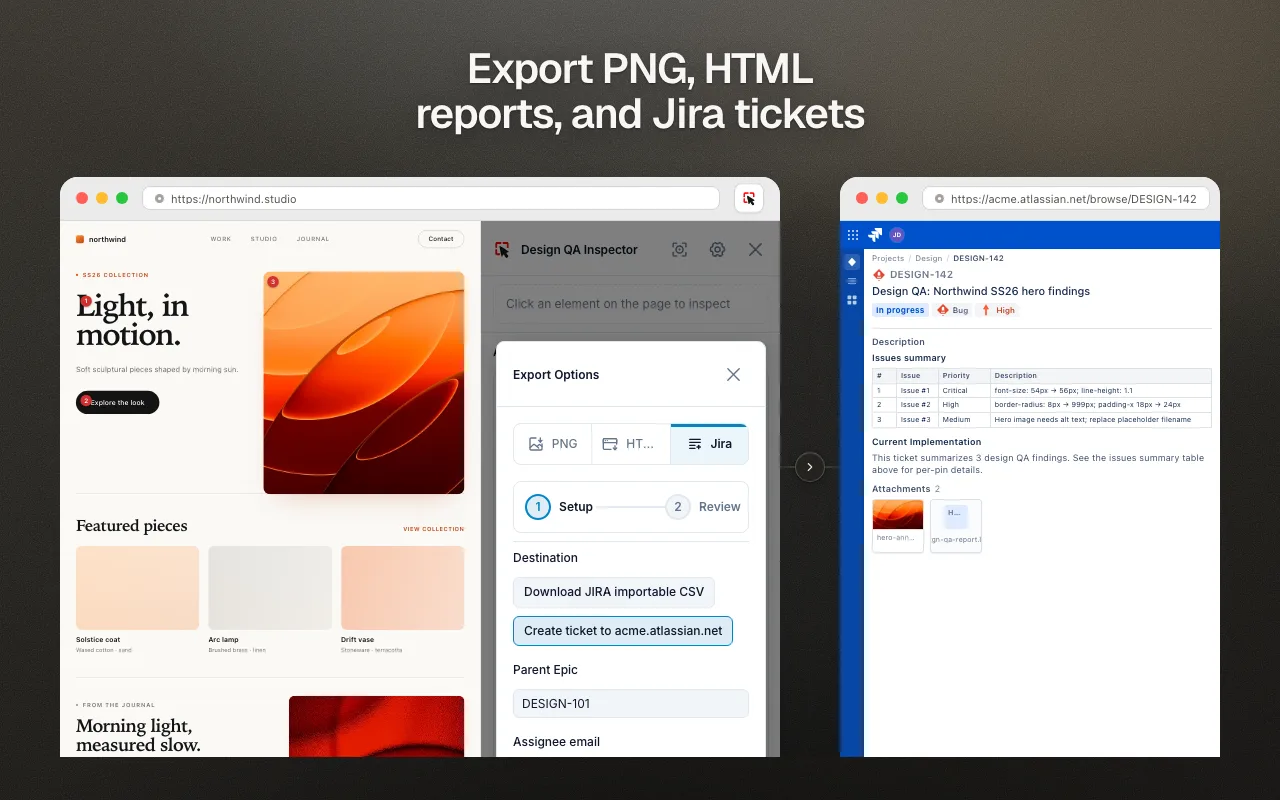Click the acme.atlassian.net address bar
Image resolution: width=1280 pixels, height=800 pixels.
pyautogui.click(x=1064, y=199)
